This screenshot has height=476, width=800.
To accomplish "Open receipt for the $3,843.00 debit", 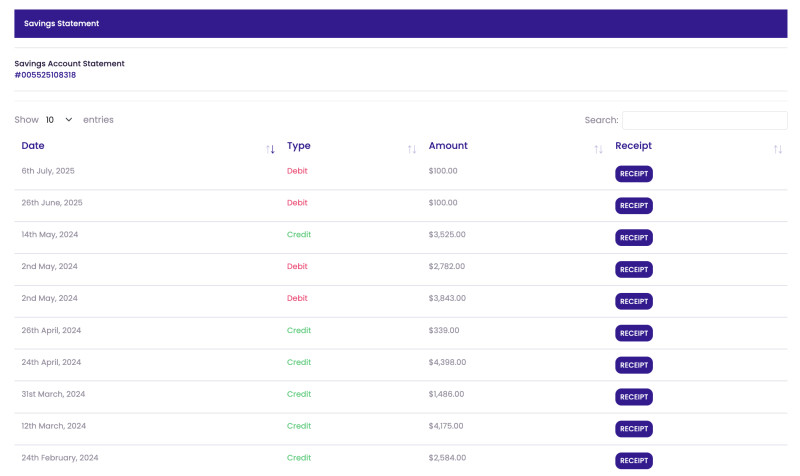I will [x=633, y=301].
